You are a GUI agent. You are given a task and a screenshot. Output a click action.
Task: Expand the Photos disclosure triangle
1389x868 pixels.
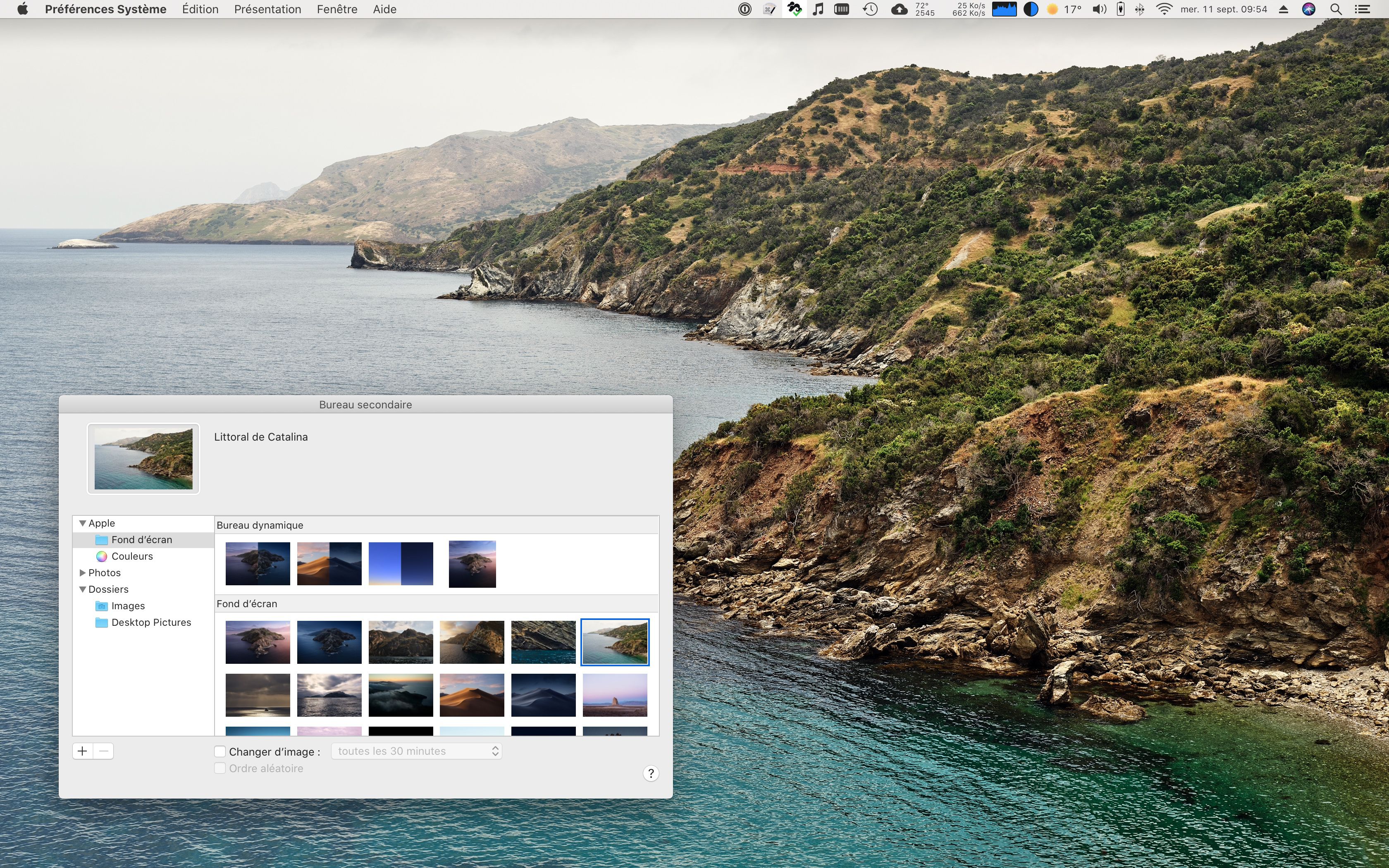tap(83, 573)
